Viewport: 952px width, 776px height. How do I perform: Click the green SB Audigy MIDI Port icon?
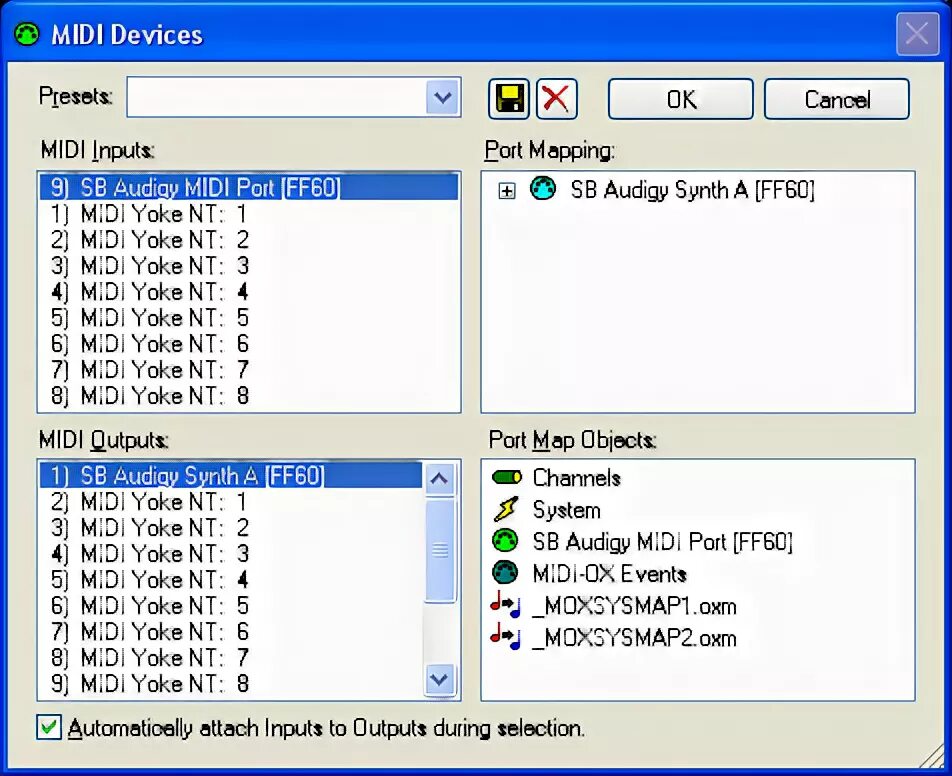click(505, 541)
